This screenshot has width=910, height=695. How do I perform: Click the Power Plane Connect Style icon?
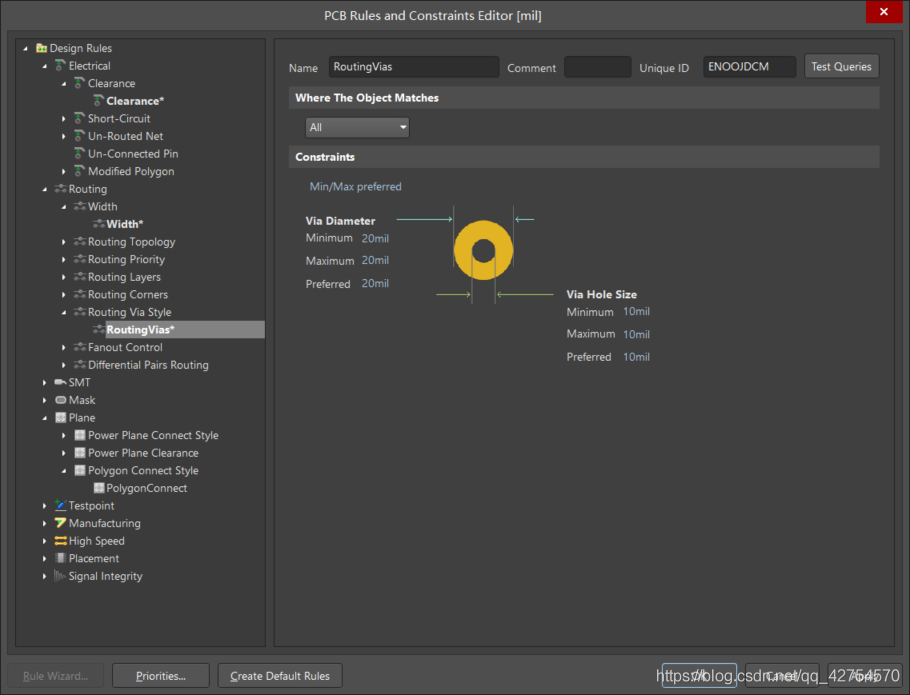click(x=80, y=435)
